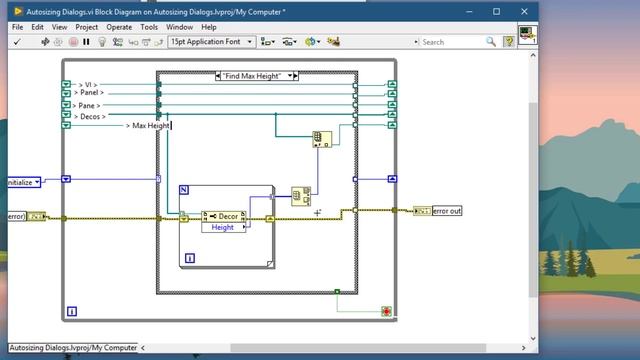The width and height of the screenshot is (640, 360).
Task: Open the Help menu
Action: [209, 27]
